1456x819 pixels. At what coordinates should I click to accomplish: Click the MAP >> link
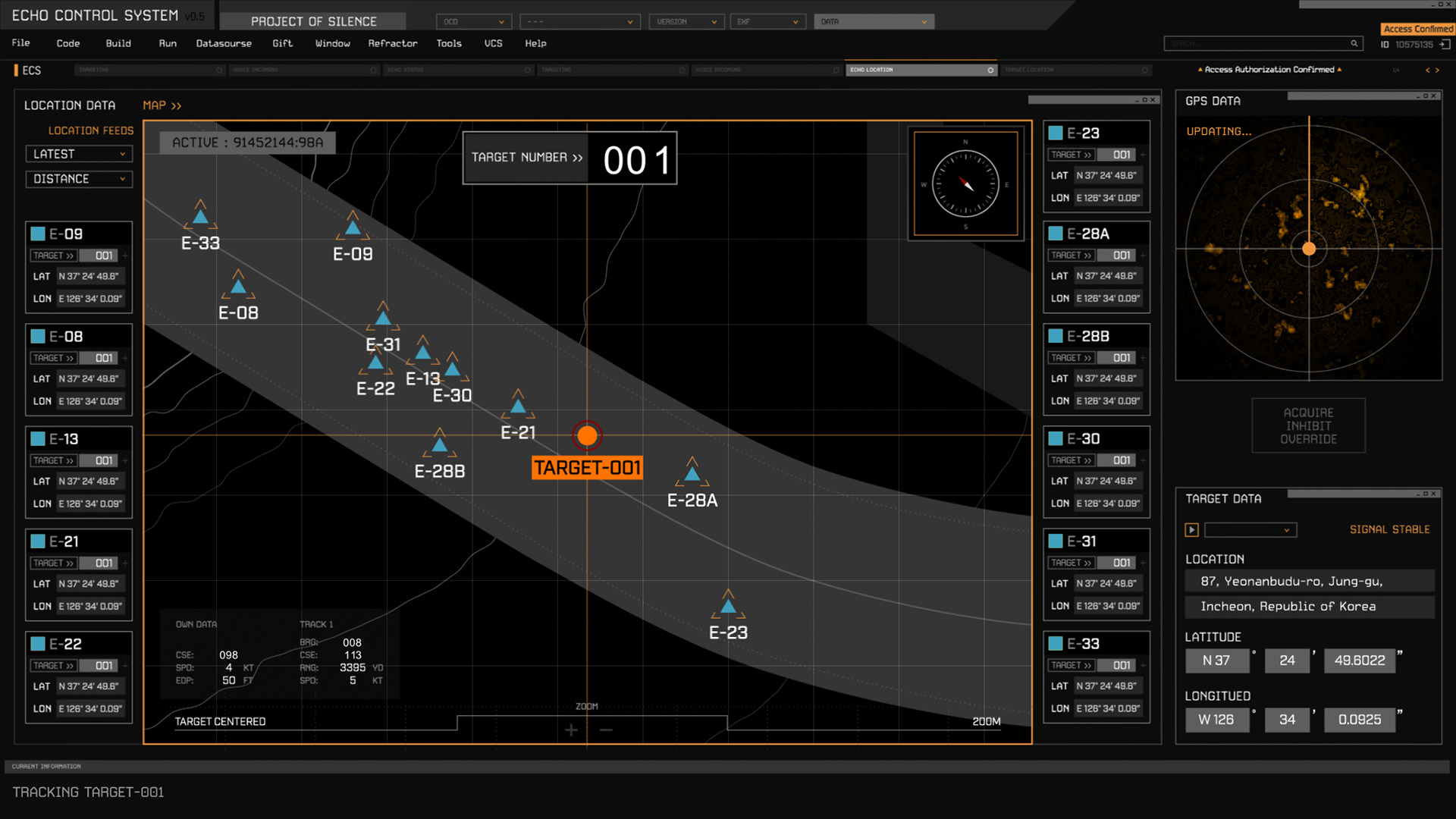coord(162,105)
